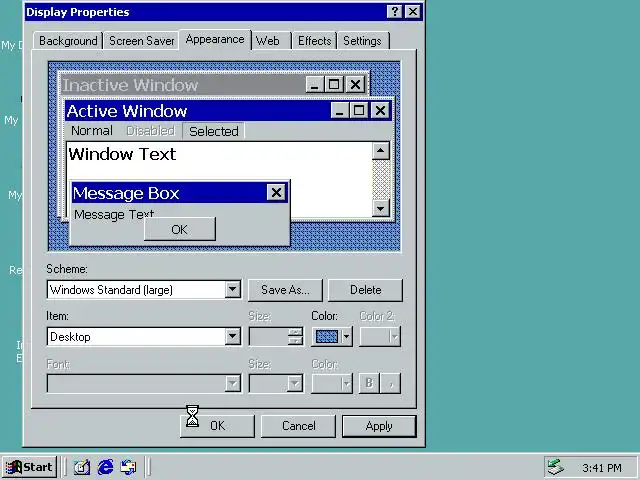Select the Appearance tab
This screenshot has width=640, height=480.
pyautogui.click(x=215, y=40)
